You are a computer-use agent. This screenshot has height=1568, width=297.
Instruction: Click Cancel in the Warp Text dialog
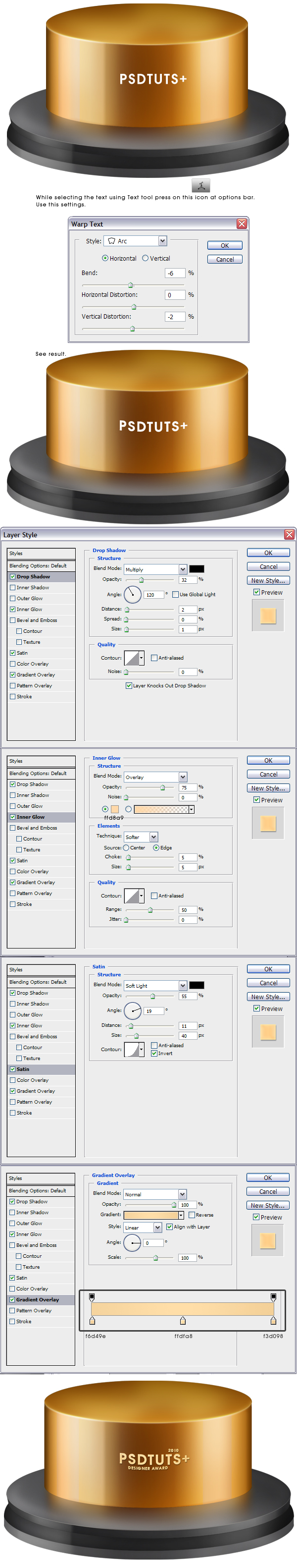click(x=225, y=259)
